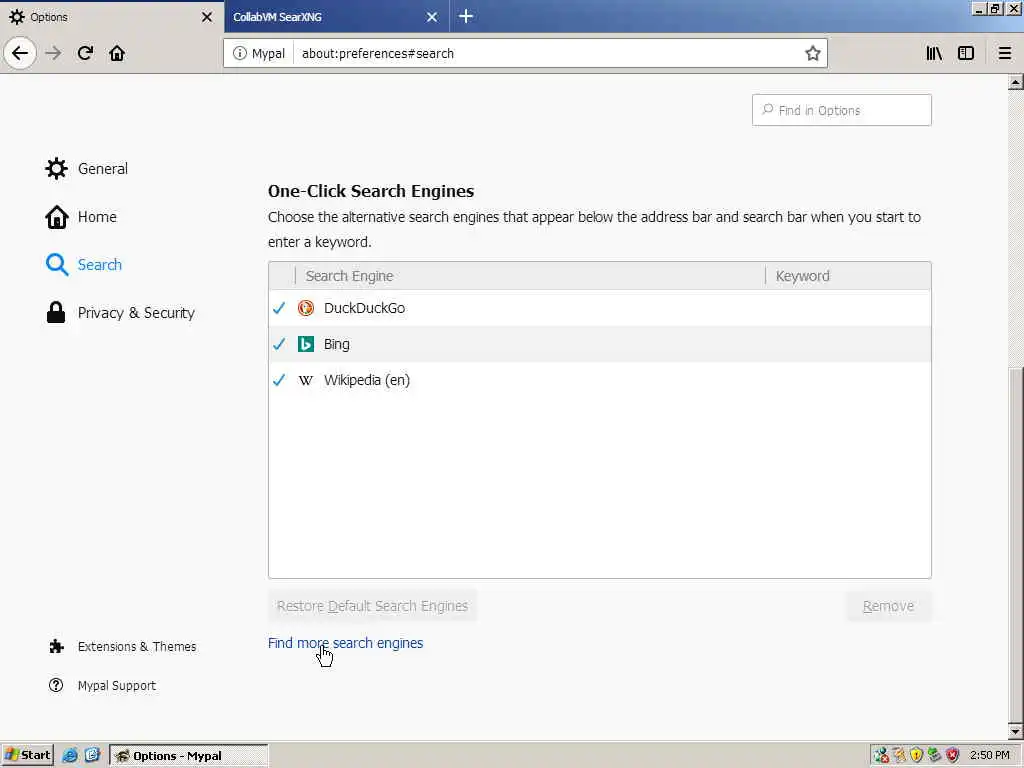The width and height of the screenshot is (1024, 768).
Task: Open the Windows Start menu
Action: pyautogui.click(x=27, y=756)
